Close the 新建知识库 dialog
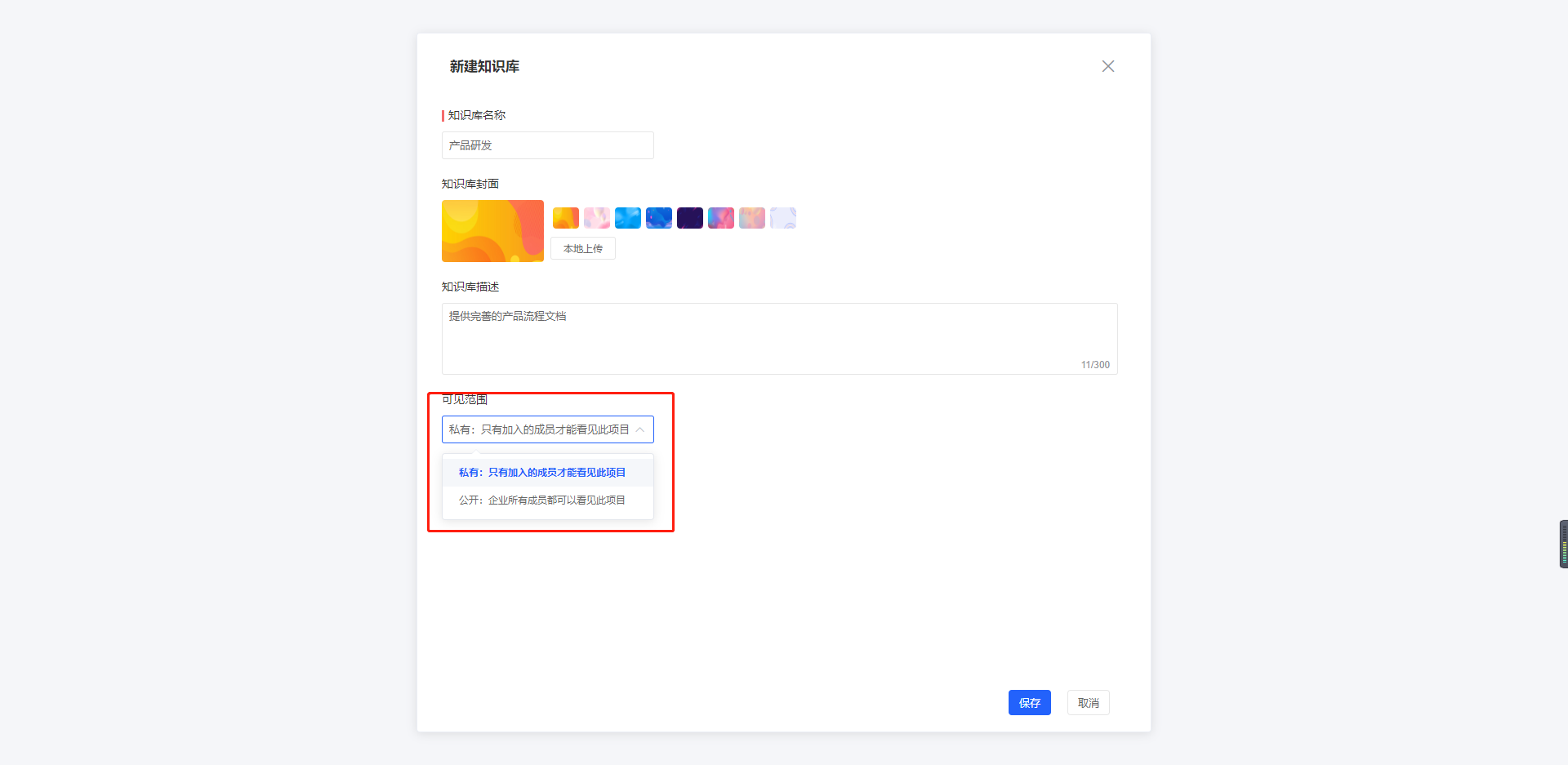The height and width of the screenshot is (765, 1568). click(1107, 66)
